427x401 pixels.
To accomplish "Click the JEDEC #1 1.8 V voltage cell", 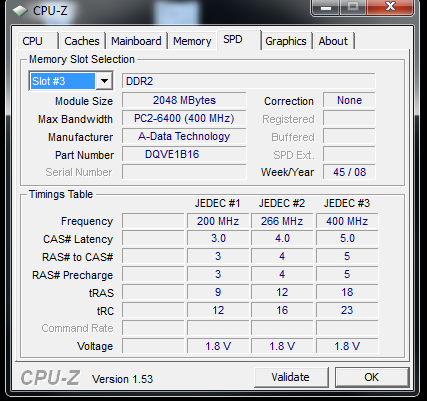I will click(218, 346).
